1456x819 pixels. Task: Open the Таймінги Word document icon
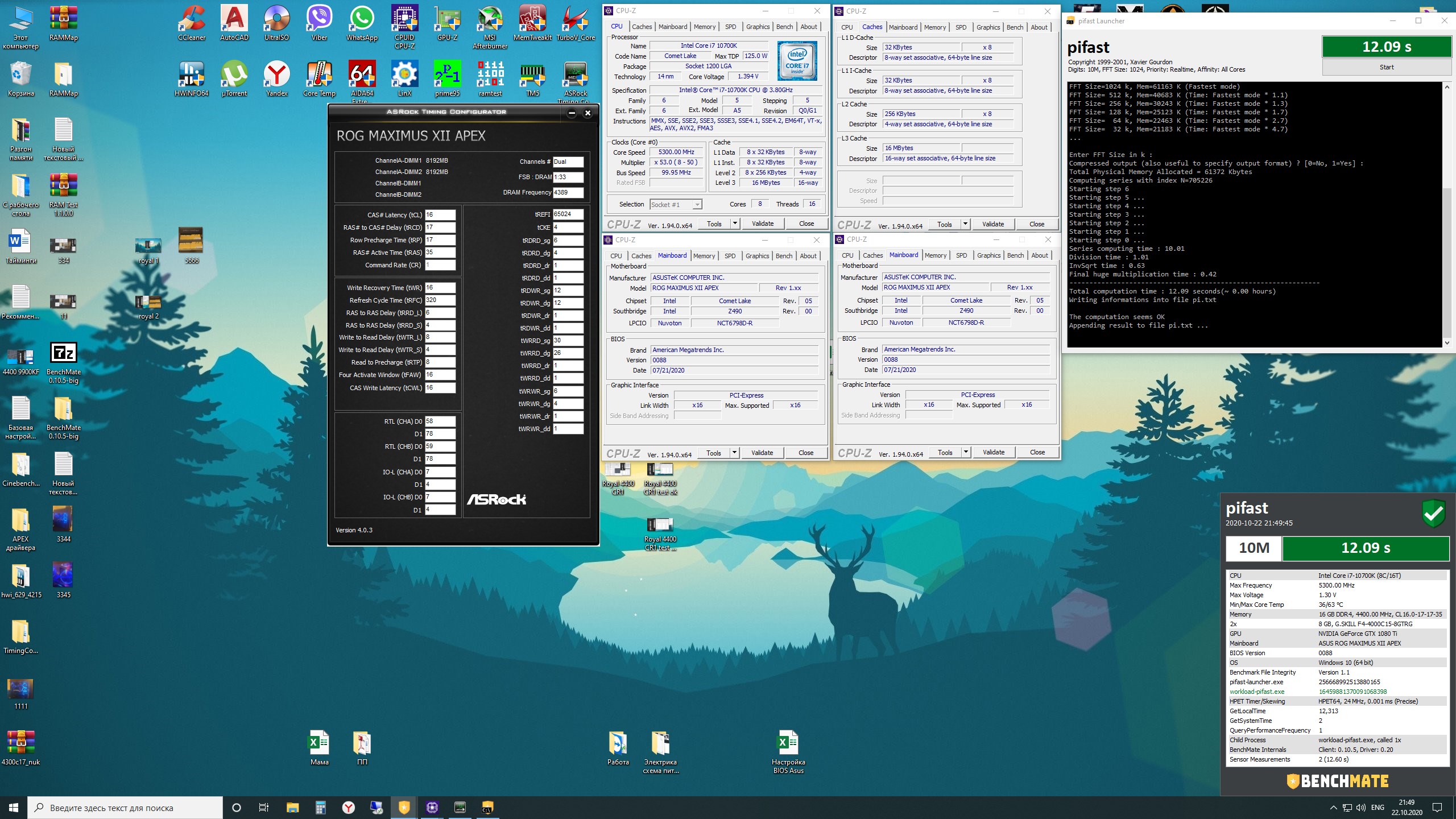(21, 246)
